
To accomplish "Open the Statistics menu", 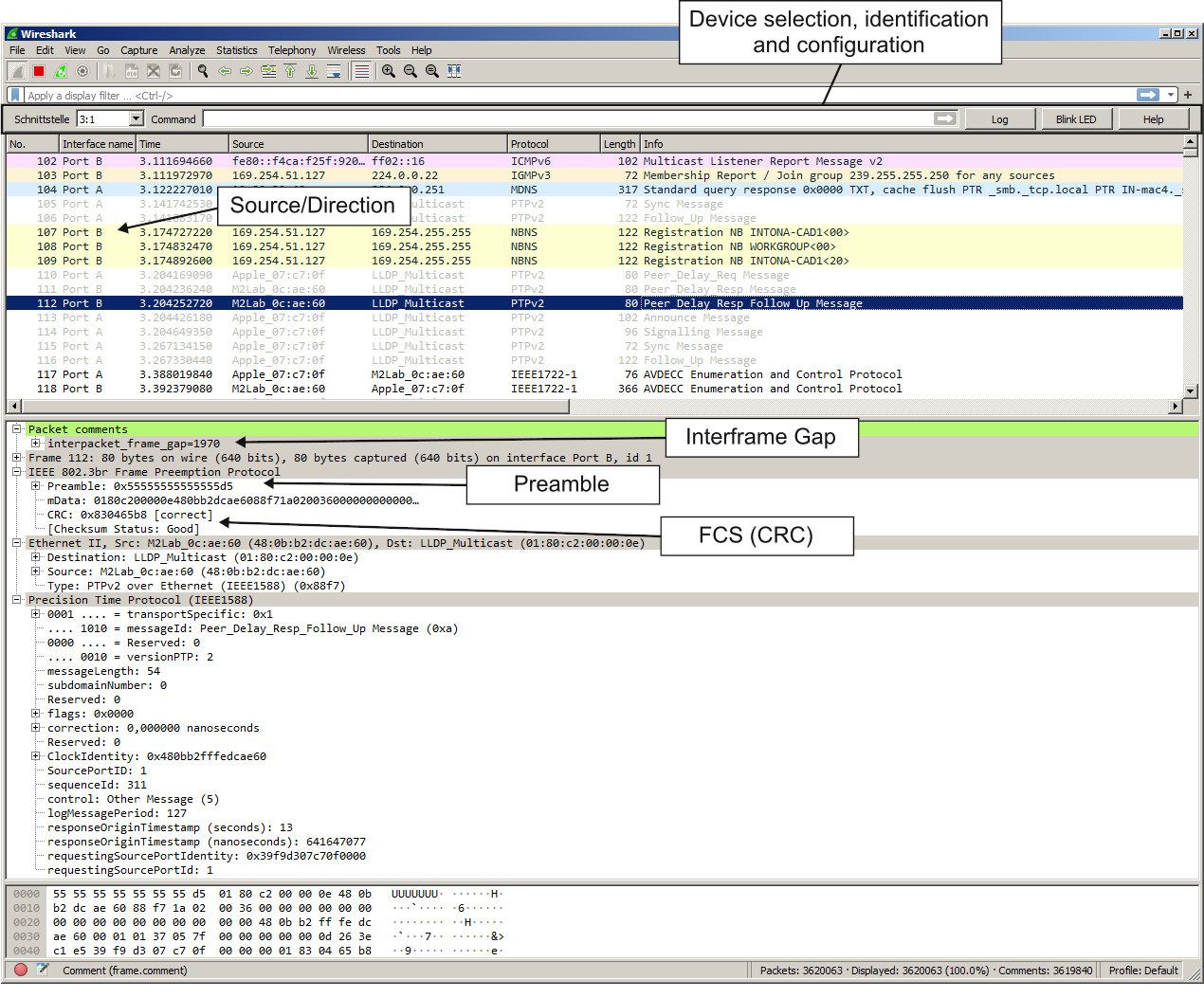I will click(236, 50).
